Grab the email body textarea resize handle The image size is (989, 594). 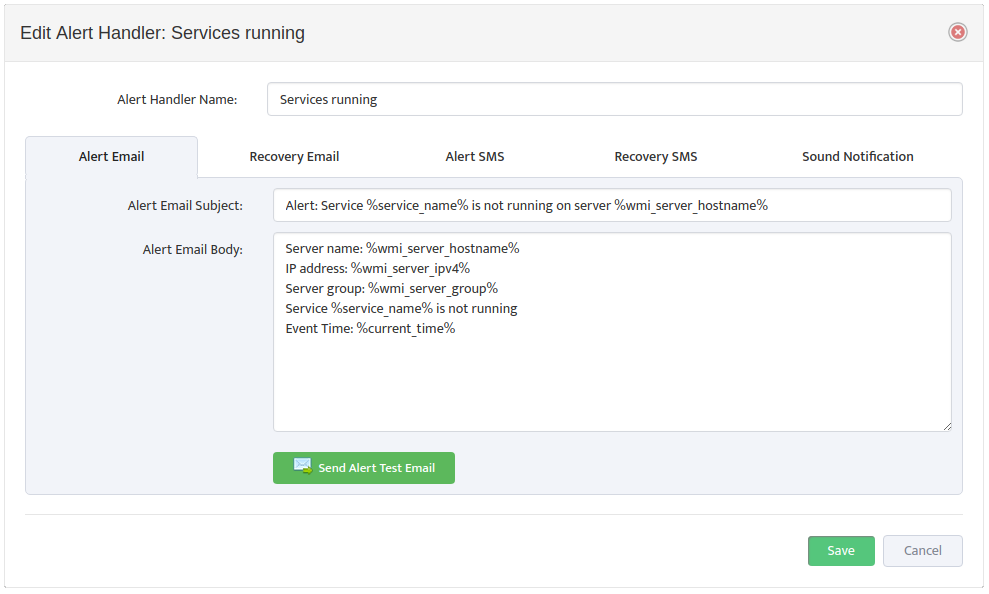click(x=946, y=426)
